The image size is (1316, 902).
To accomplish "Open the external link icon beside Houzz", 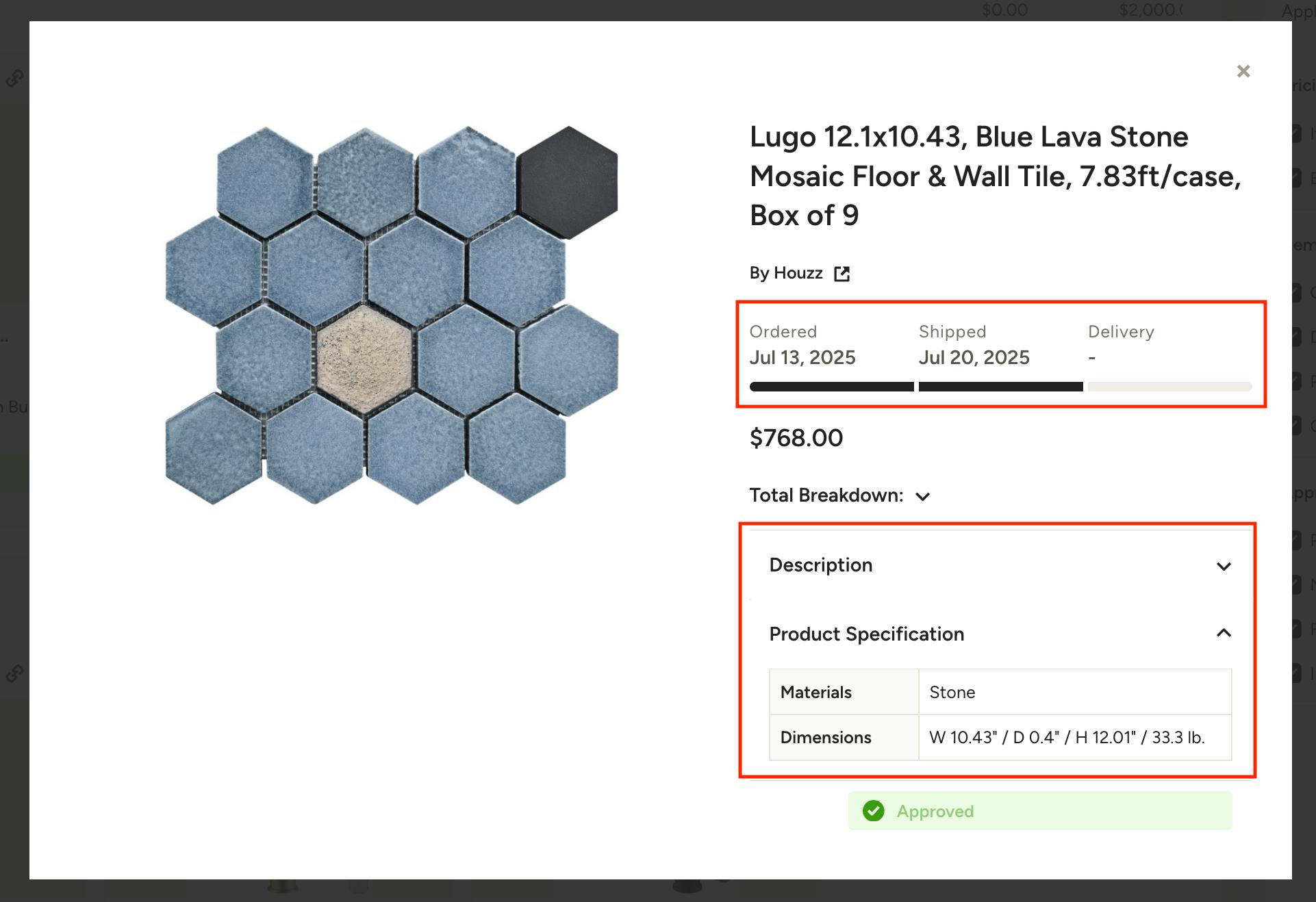I will point(842,274).
